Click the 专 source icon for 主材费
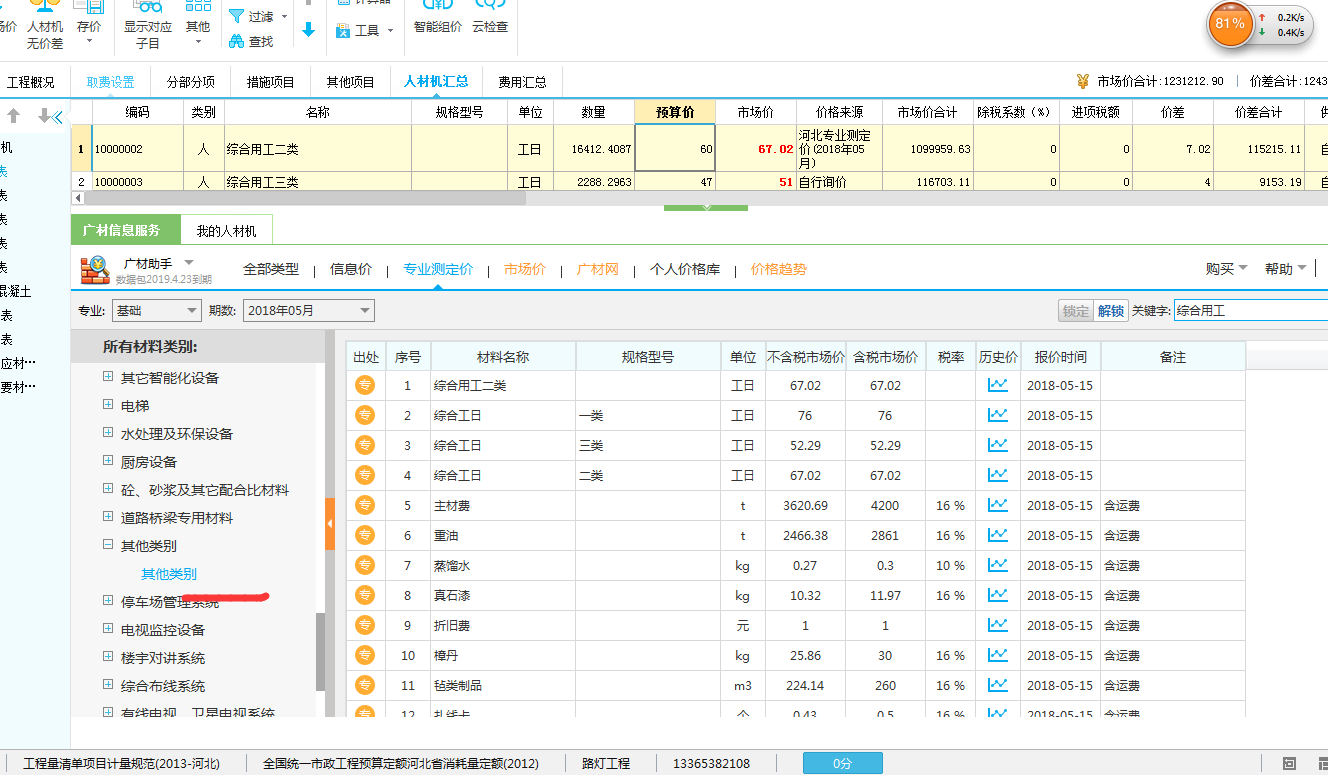Screen dimensions: 1328x775 pos(365,505)
